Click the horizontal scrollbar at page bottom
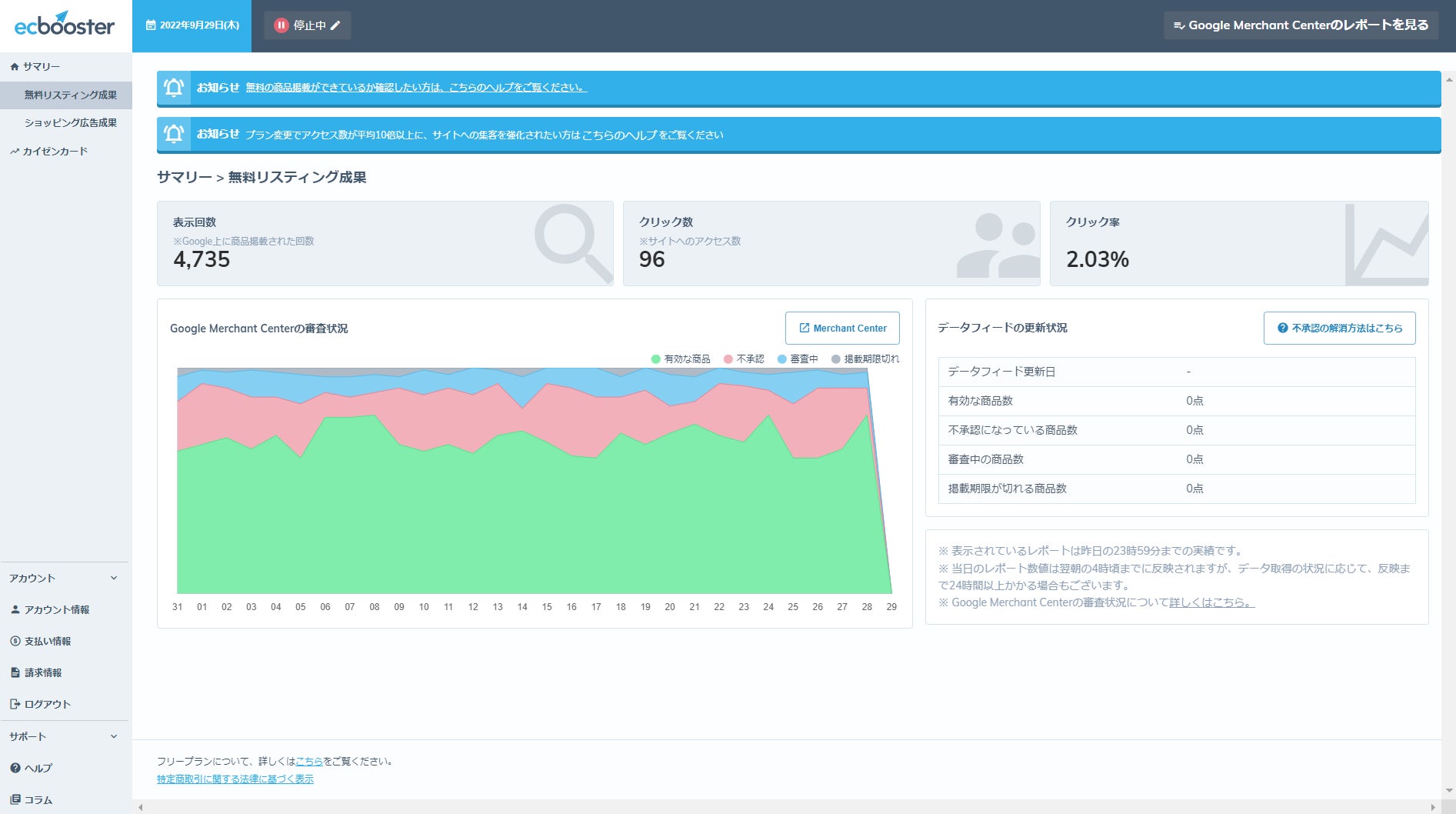Screen dimensions: 1456x814 click(785, 807)
